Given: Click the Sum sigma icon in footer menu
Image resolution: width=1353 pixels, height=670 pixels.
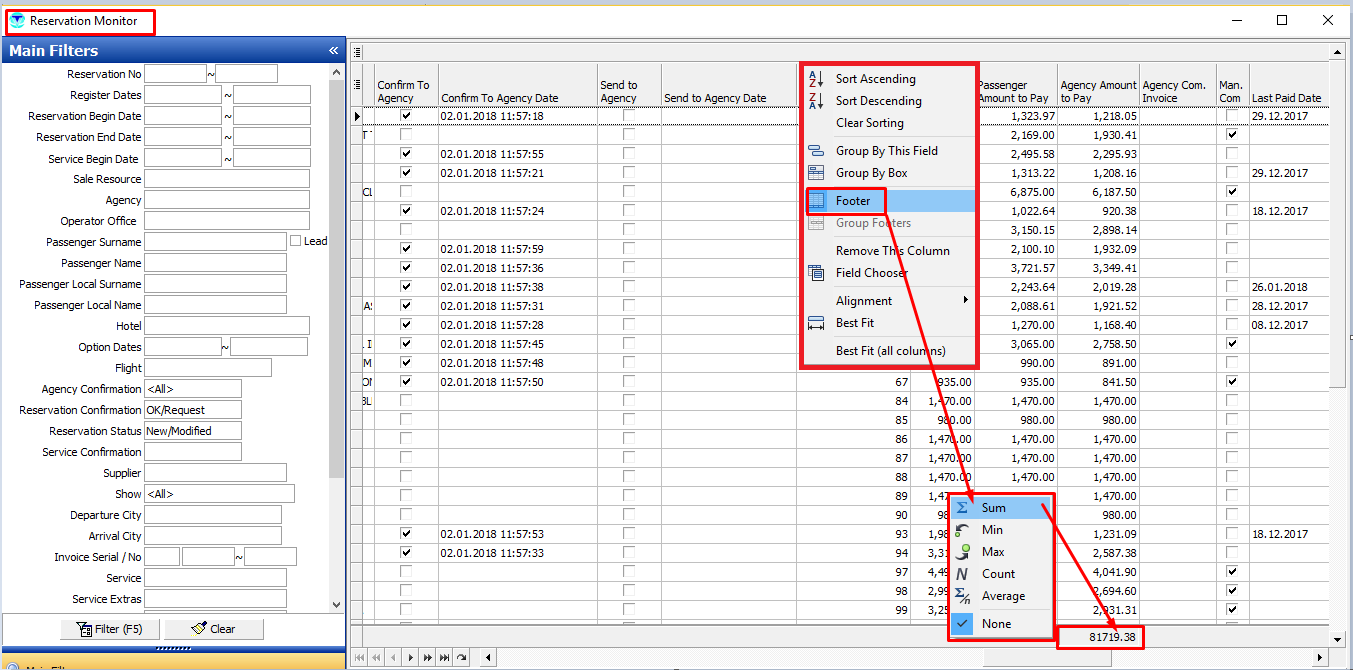Looking at the screenshot, I should pos(962,508).
